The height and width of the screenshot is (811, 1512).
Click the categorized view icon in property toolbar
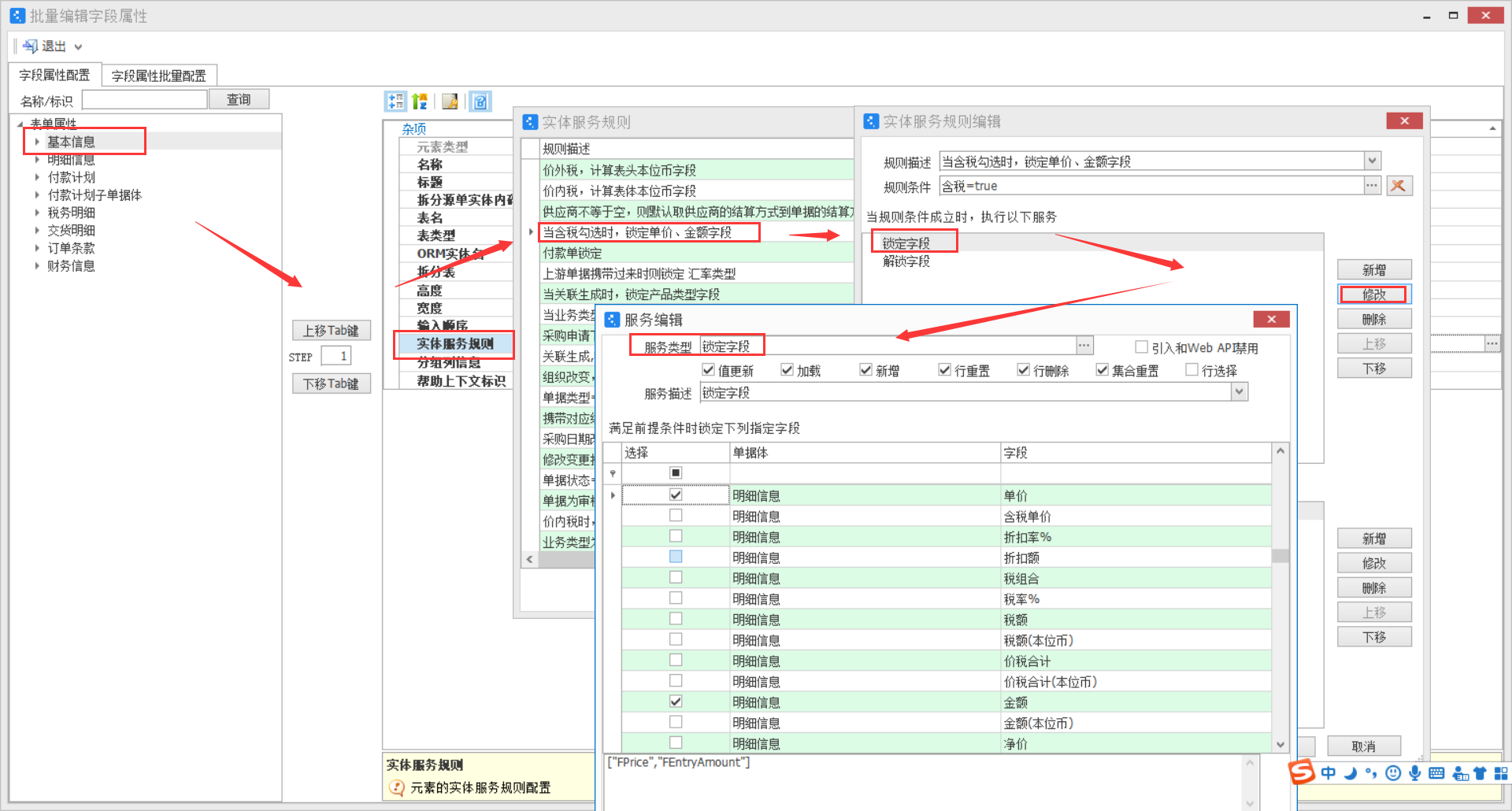tap(395, 101)
